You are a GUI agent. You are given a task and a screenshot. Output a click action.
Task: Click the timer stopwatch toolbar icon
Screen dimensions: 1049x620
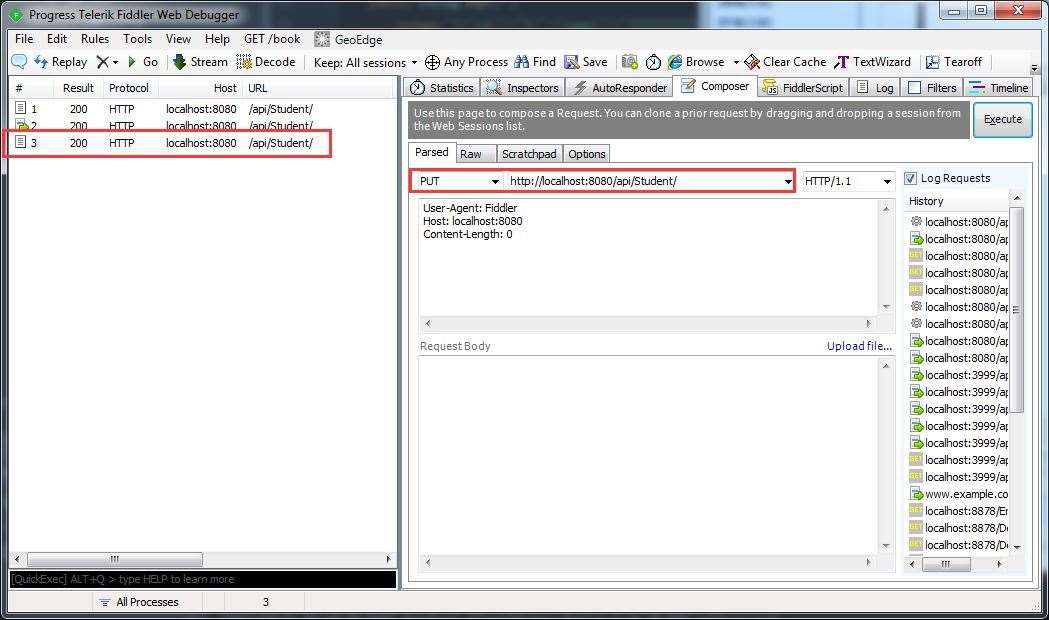pos(653,62)
